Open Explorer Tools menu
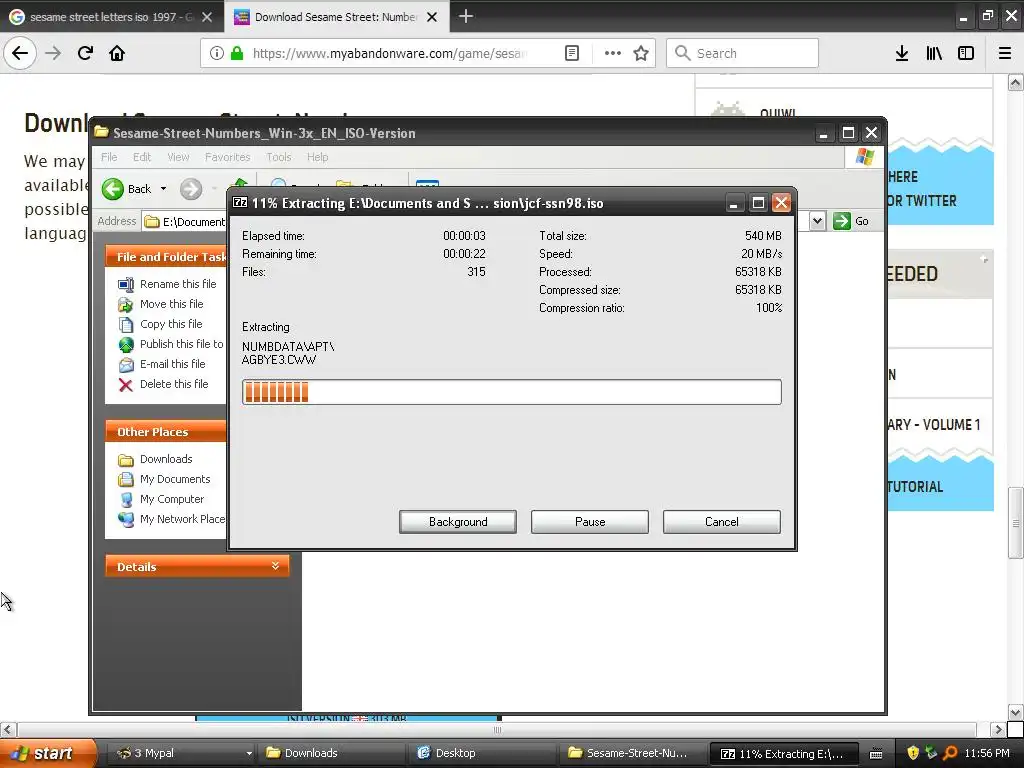Viewport: 1024px width, 768px height. point(278,157)
